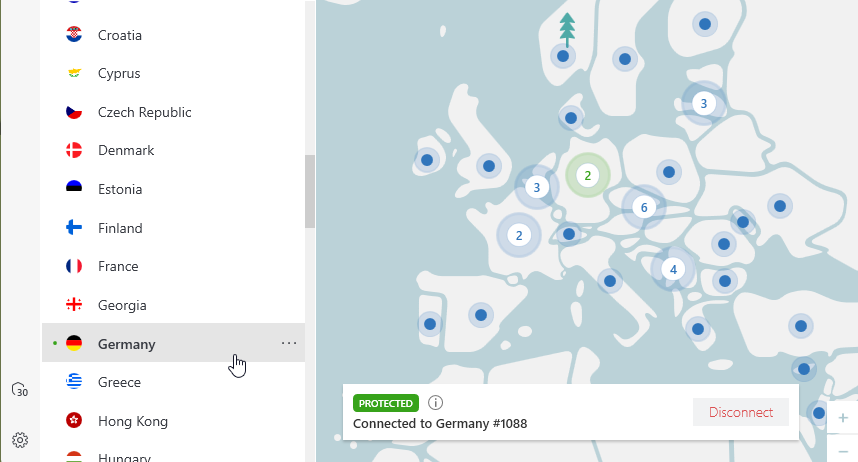Open Germany's three-dot options menu

[289, 344]
